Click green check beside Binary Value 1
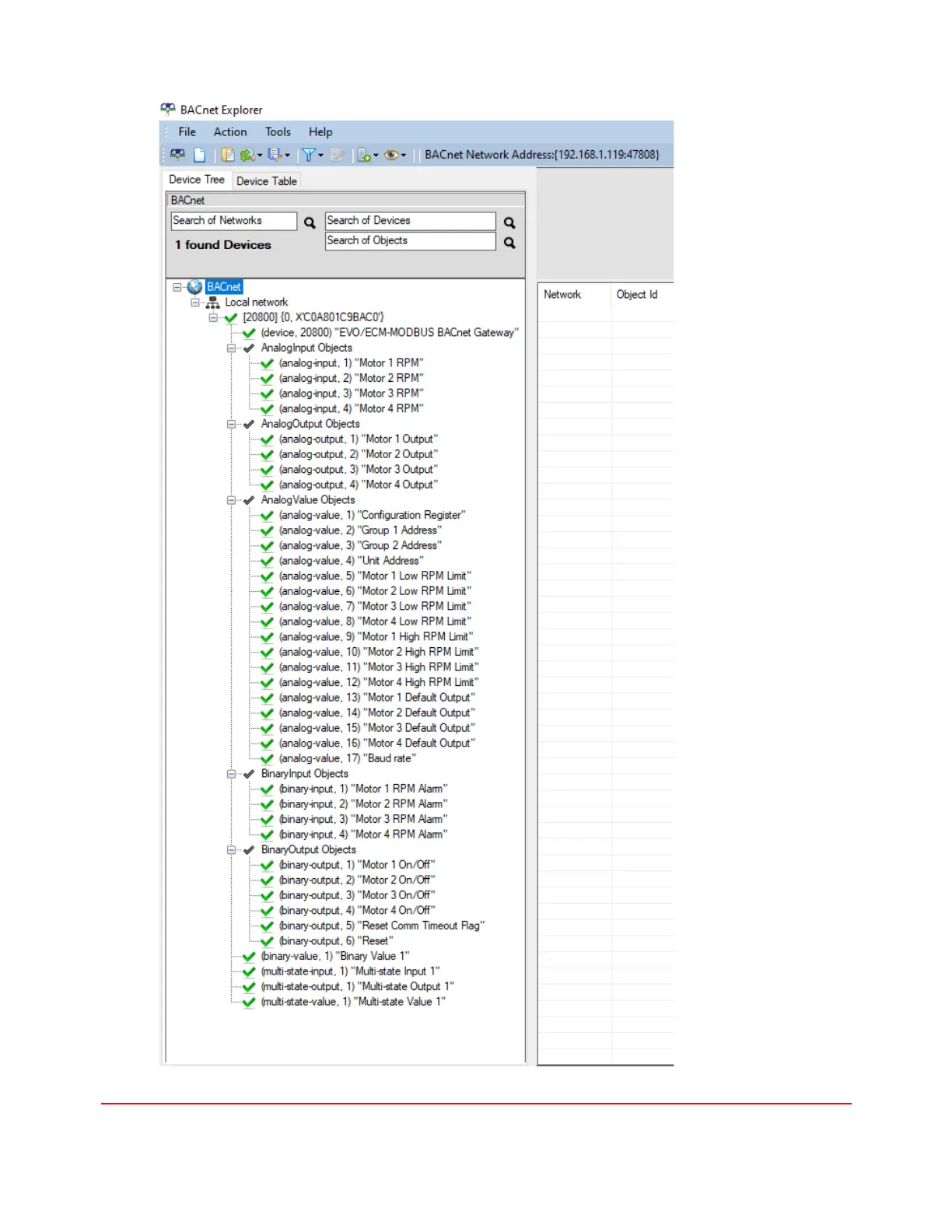 tap(249, 957)
